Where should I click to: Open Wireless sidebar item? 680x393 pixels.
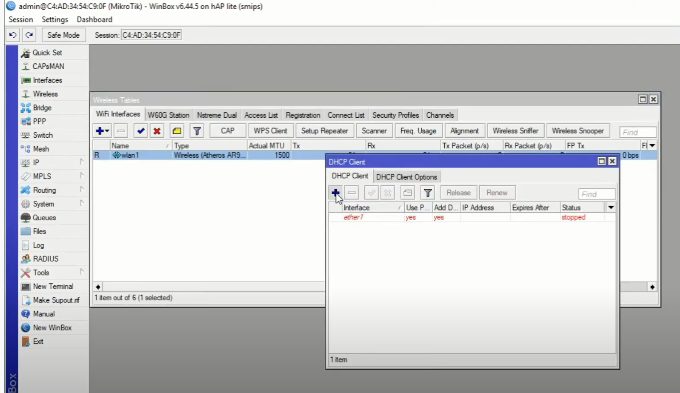(45, 94)
